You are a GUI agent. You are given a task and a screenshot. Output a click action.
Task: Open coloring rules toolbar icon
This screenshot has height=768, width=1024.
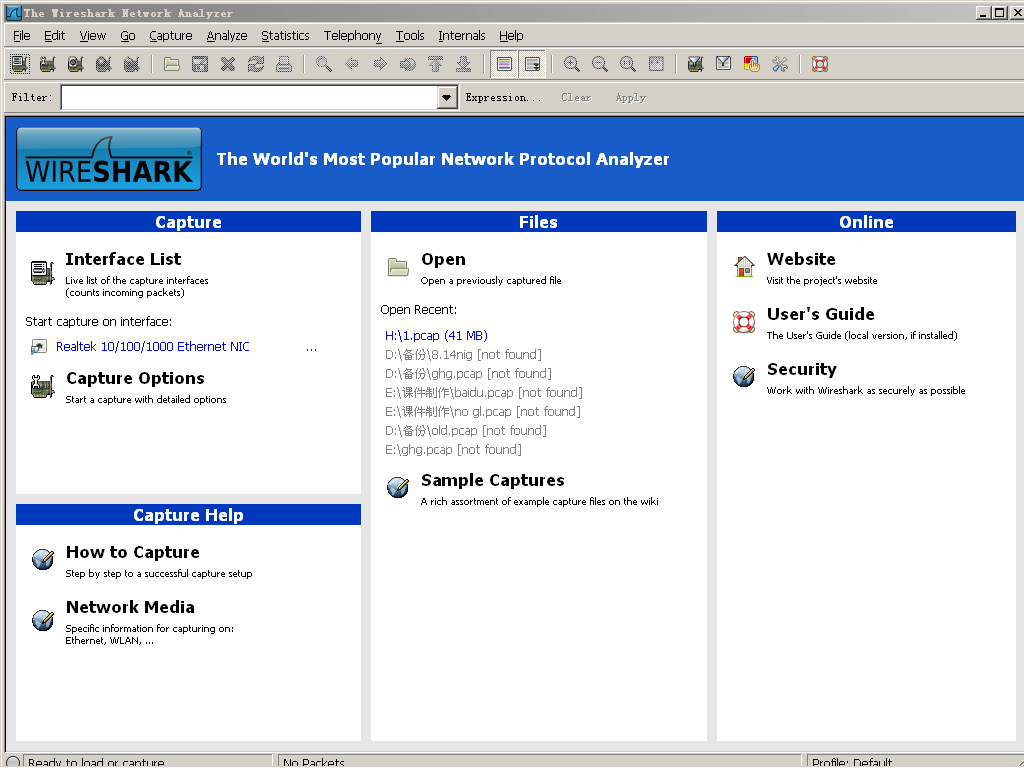752,64
